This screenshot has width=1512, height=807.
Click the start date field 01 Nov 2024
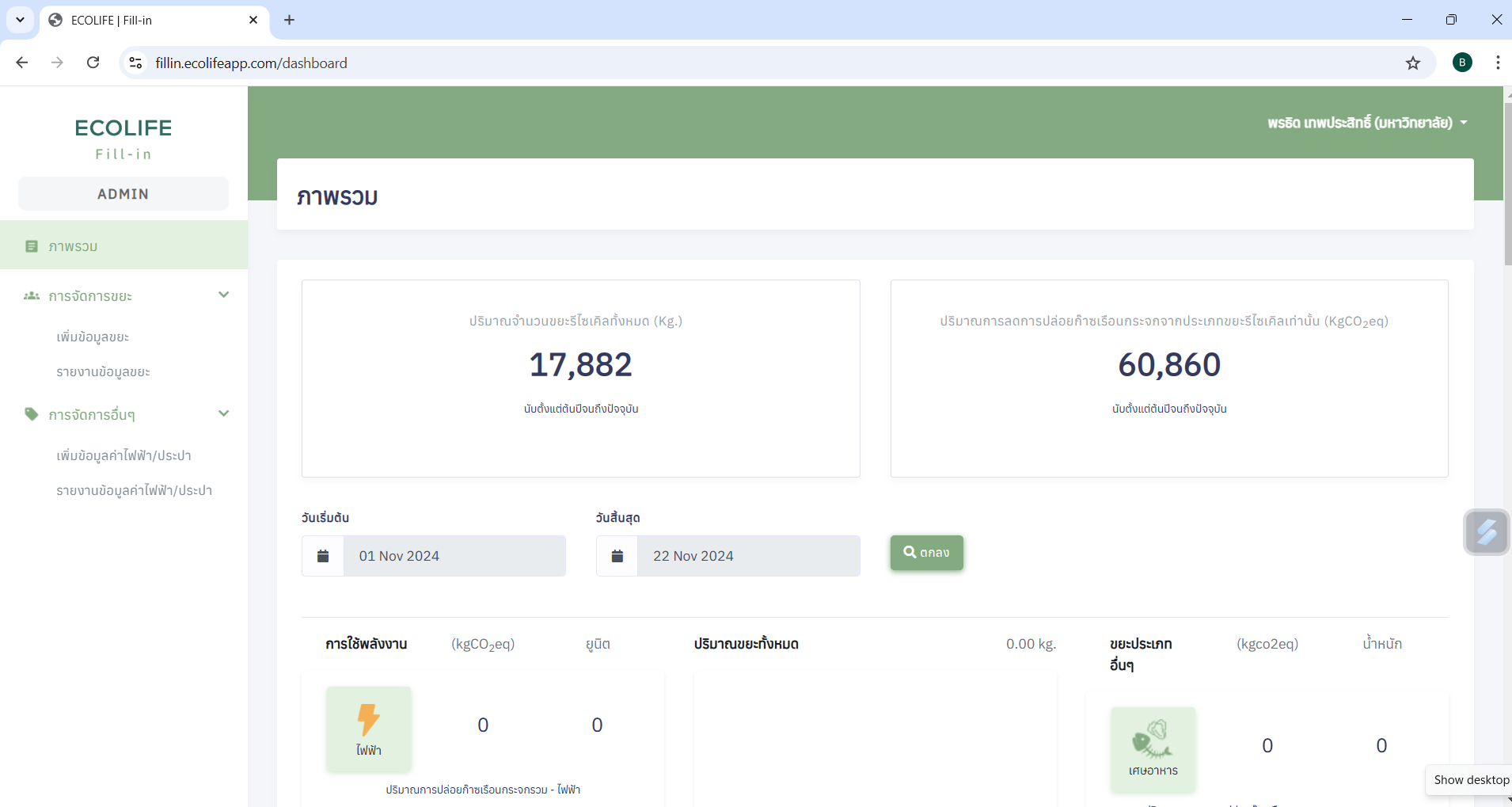point(454,556)
